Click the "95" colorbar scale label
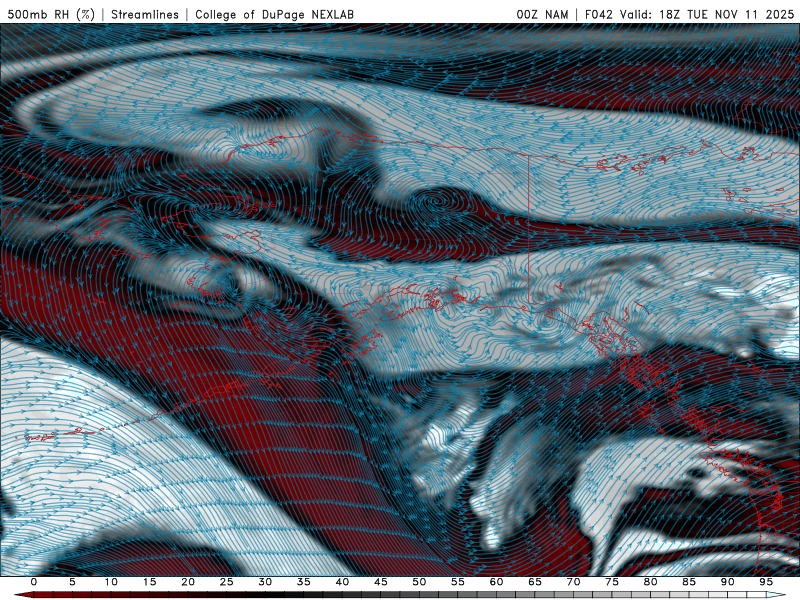The width and height of the screenshot is (800, 600). coord(766,582)
